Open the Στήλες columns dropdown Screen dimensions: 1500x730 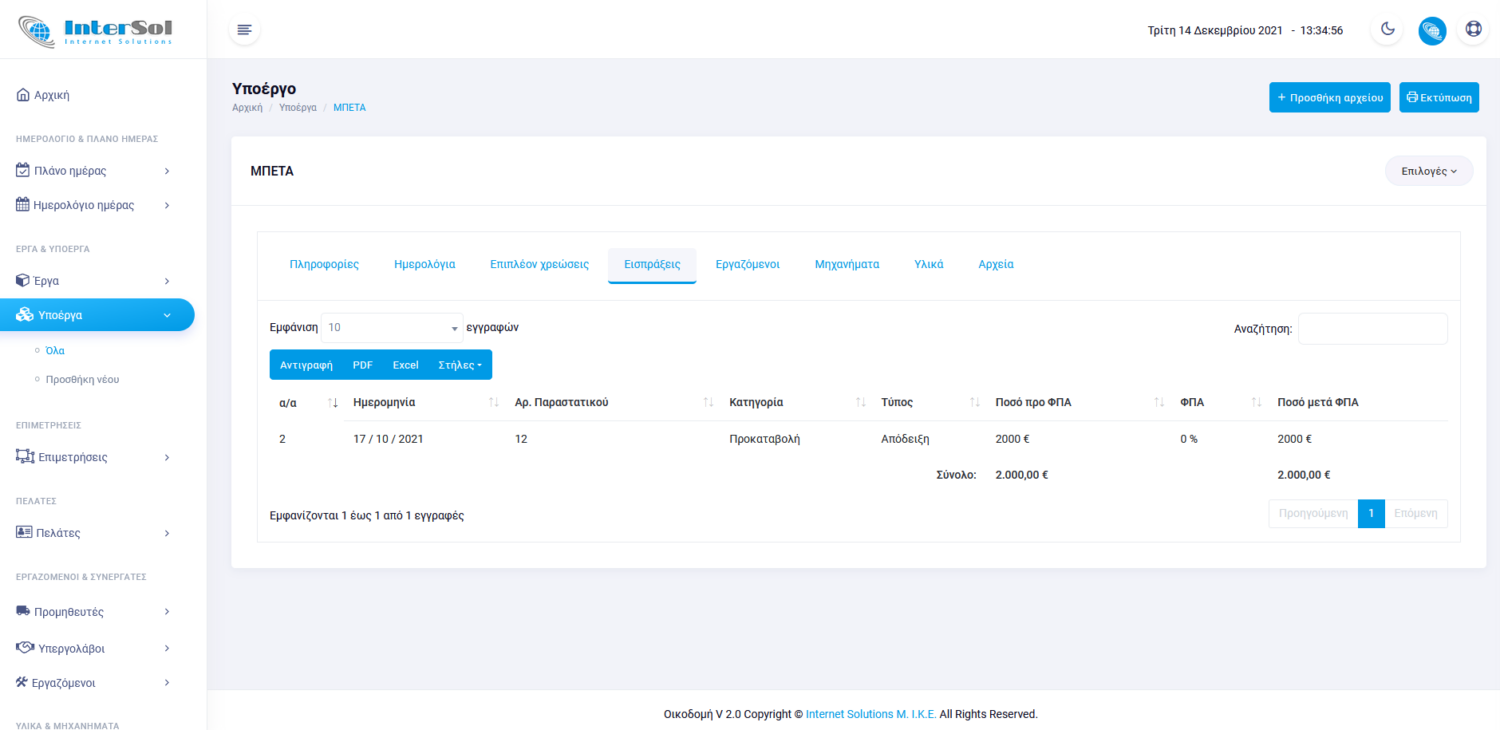459,365
